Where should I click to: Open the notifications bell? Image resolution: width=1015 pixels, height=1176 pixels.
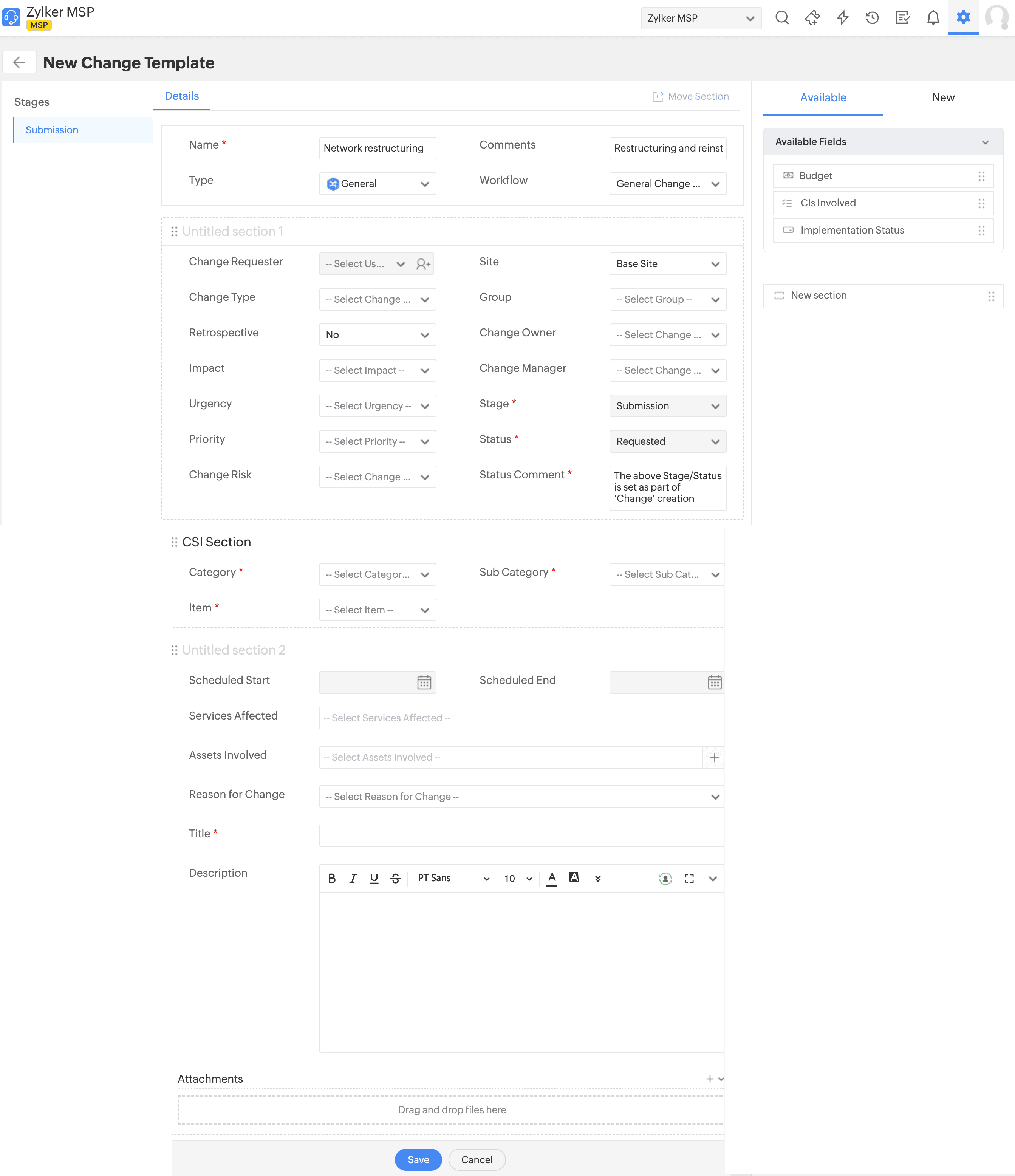(x=933, y=18)
